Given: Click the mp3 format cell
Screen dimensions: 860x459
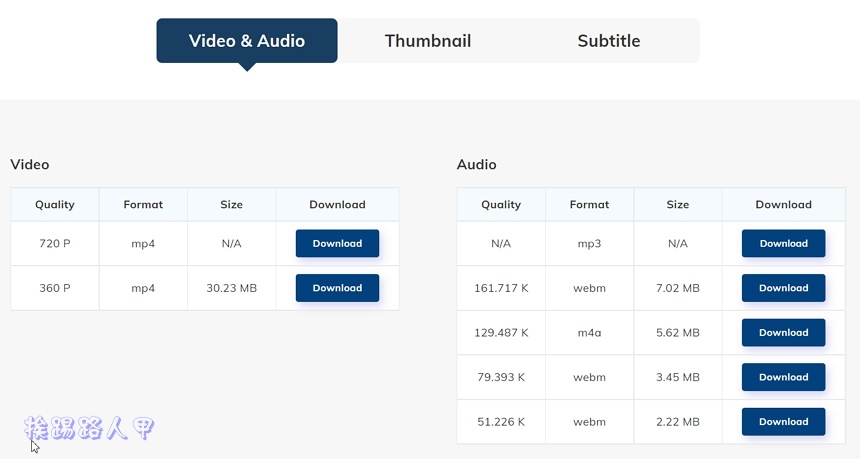Looking at the screenshot, I should [590, 243].
